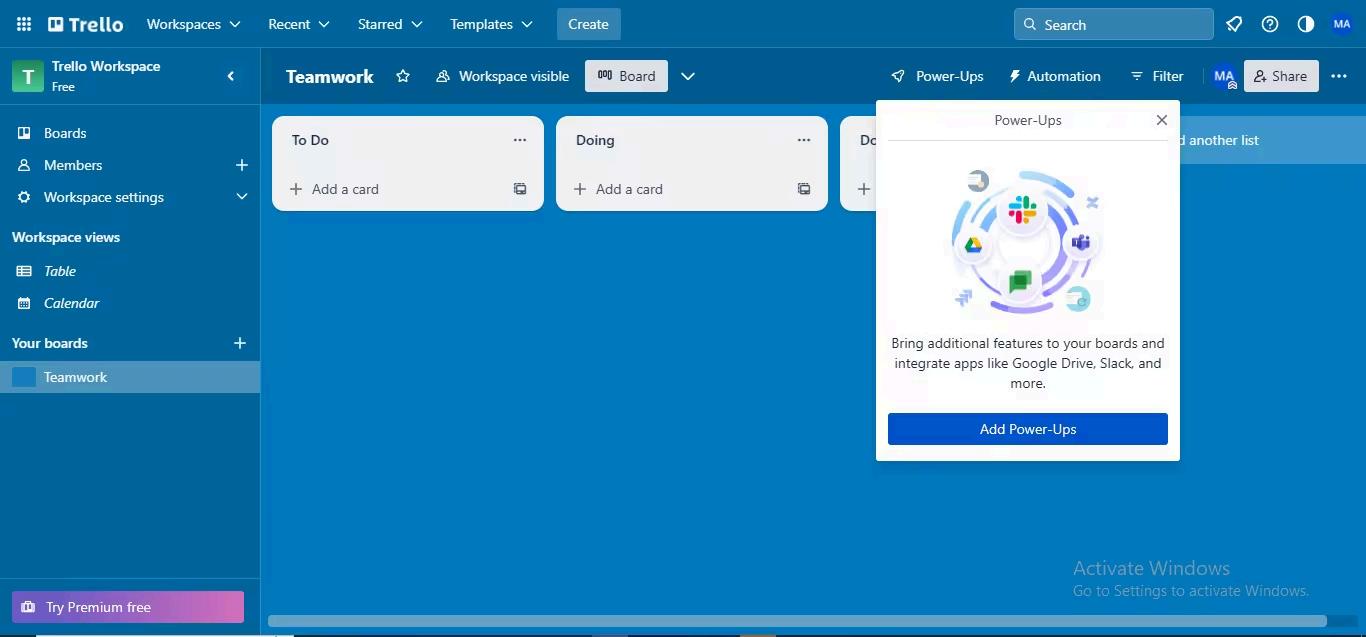
Task: Create from template in To Do list
Action: click(520, 189)
